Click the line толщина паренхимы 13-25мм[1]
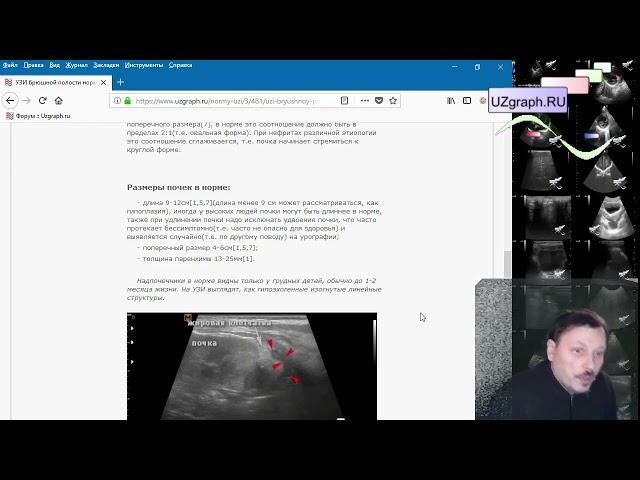The image size is (640, 480). click(198, 259)
